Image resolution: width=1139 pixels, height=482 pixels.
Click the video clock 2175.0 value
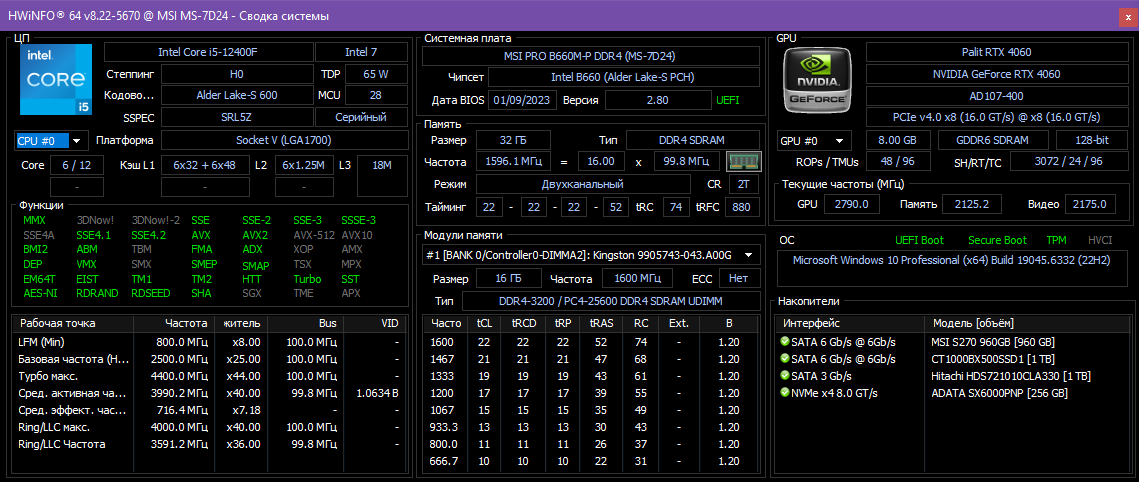click(x=1090, y=205)
